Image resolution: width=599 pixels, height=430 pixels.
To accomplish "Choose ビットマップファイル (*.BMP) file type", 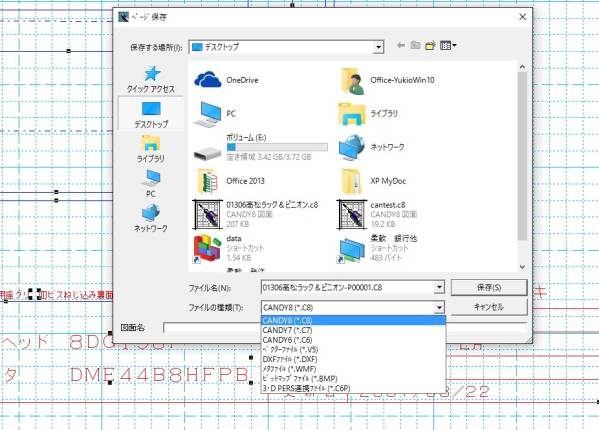I will [x=353, y=379].
